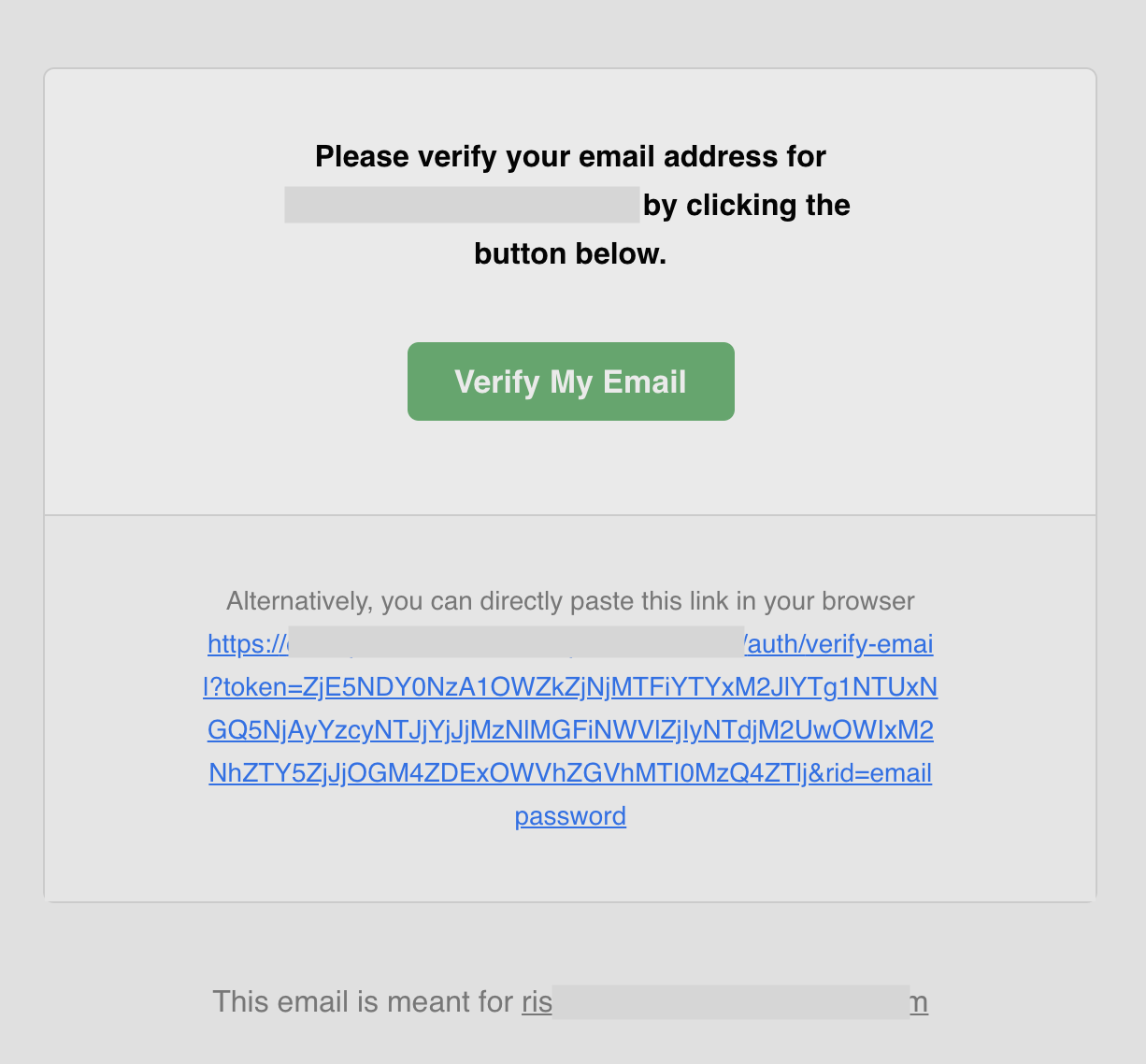Click the footer text This email is meant for
This screenshot has height=1064, width=1146.
click(x=365, y=1001)
